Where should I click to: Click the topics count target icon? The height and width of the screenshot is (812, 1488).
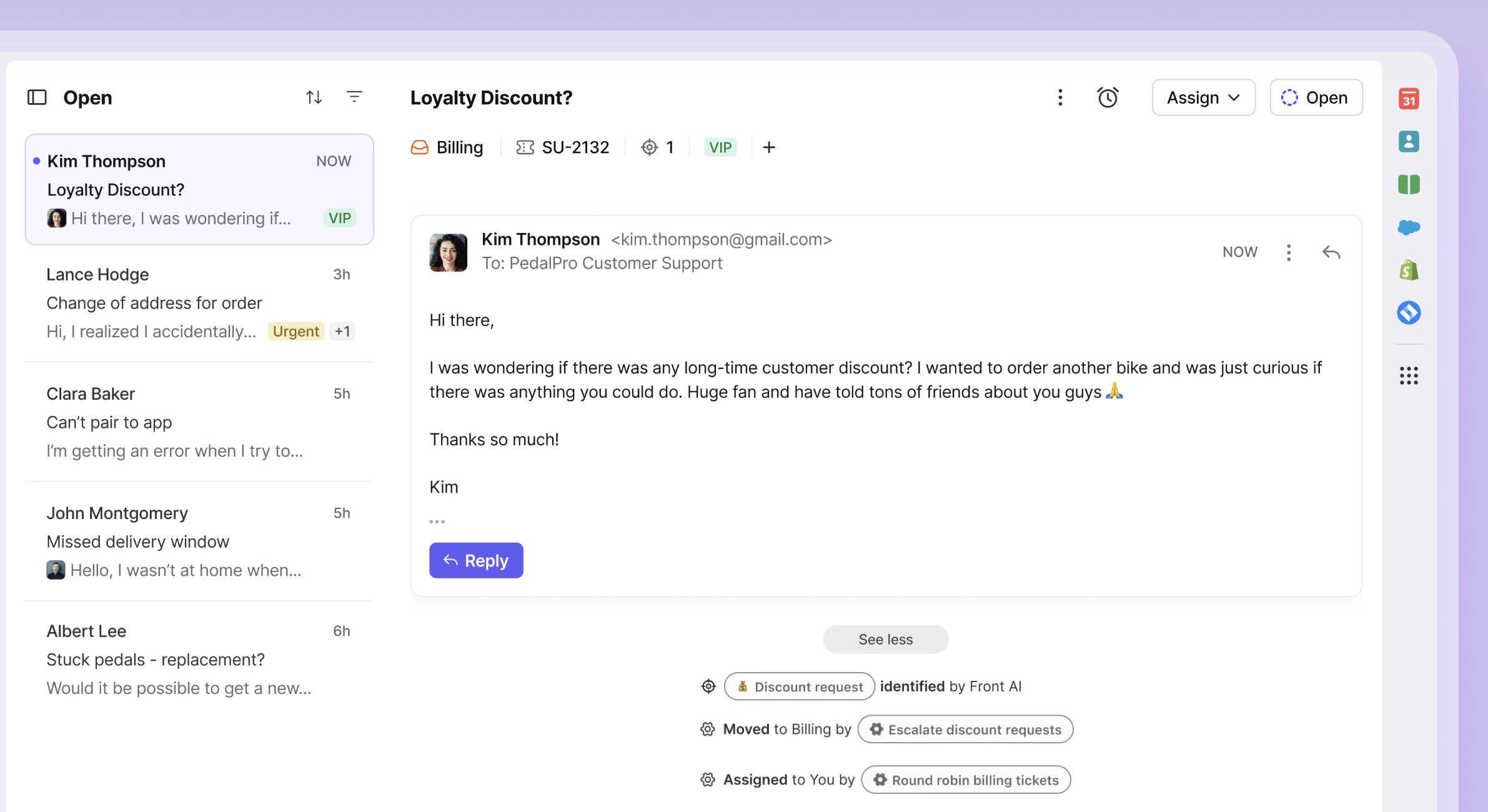point(657,147)
